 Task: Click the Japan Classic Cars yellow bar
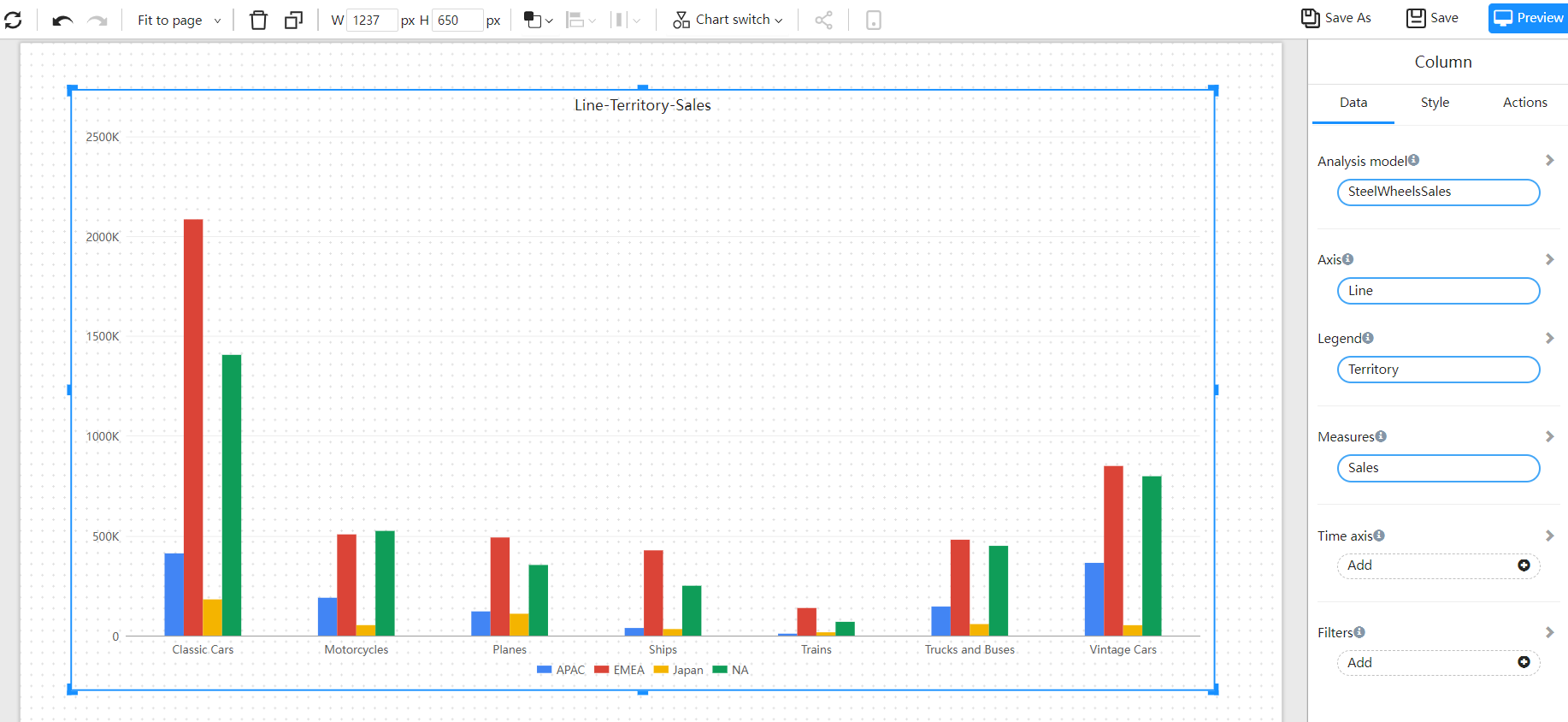213,618
